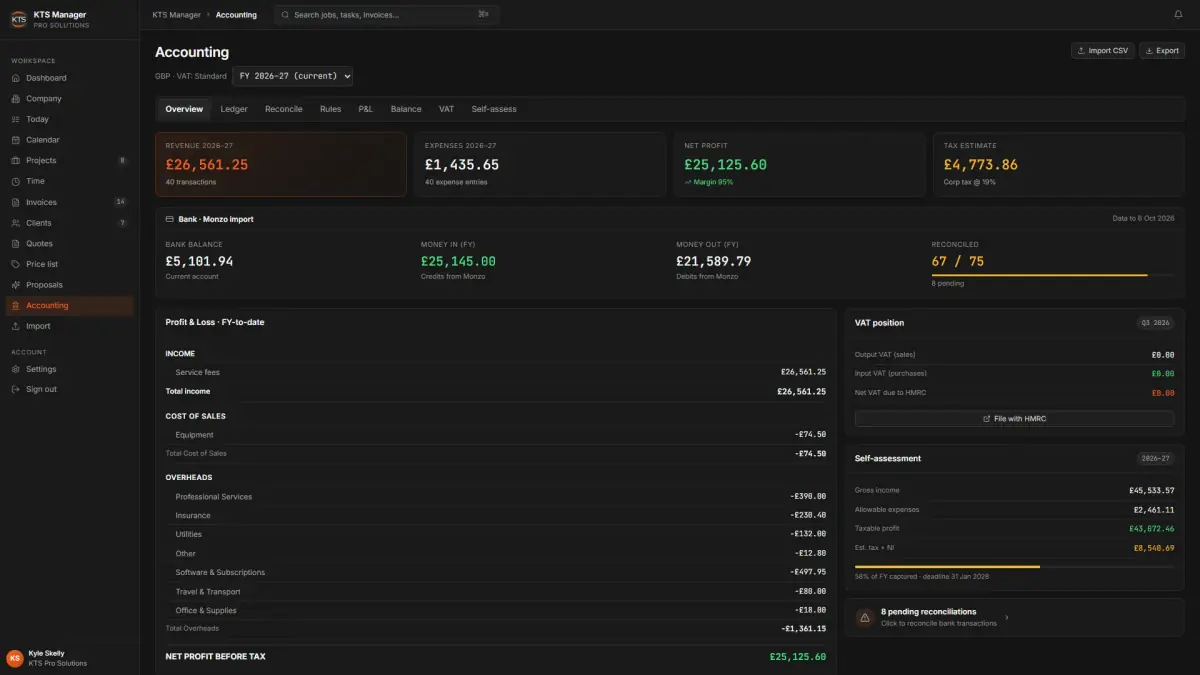Image resolution: width=1200 pixels, height=675 pixels.
Task: Open Dashboard from the sidebar
Action: pyautogui.click(x=69, y=78)
